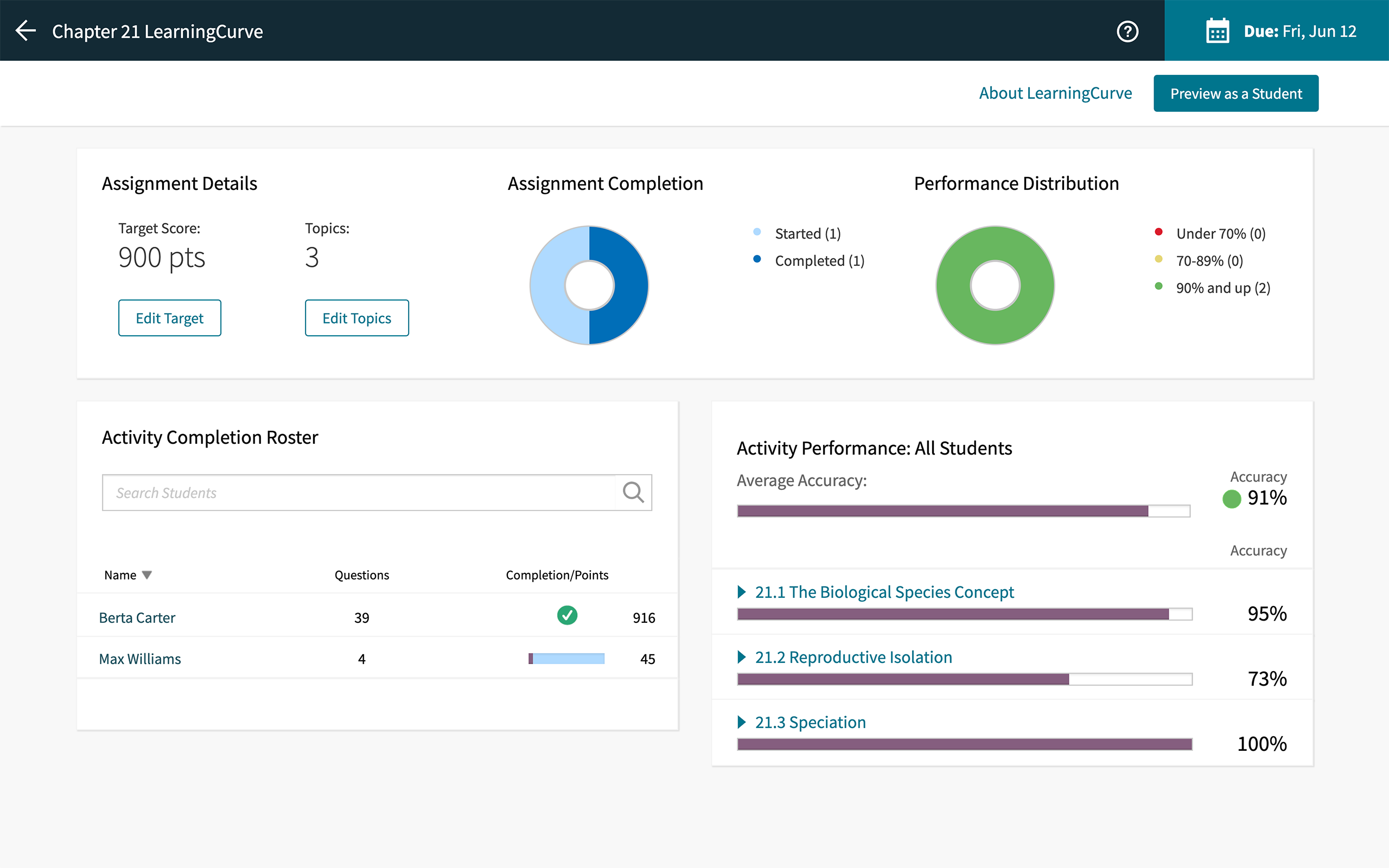Click the Edit Target button
Screen dimensions: 1389x868
tap(170, 317)
